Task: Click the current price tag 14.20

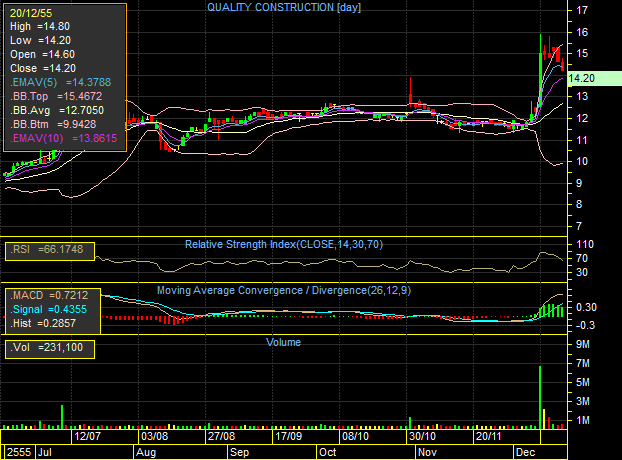Action: point(594,78)
